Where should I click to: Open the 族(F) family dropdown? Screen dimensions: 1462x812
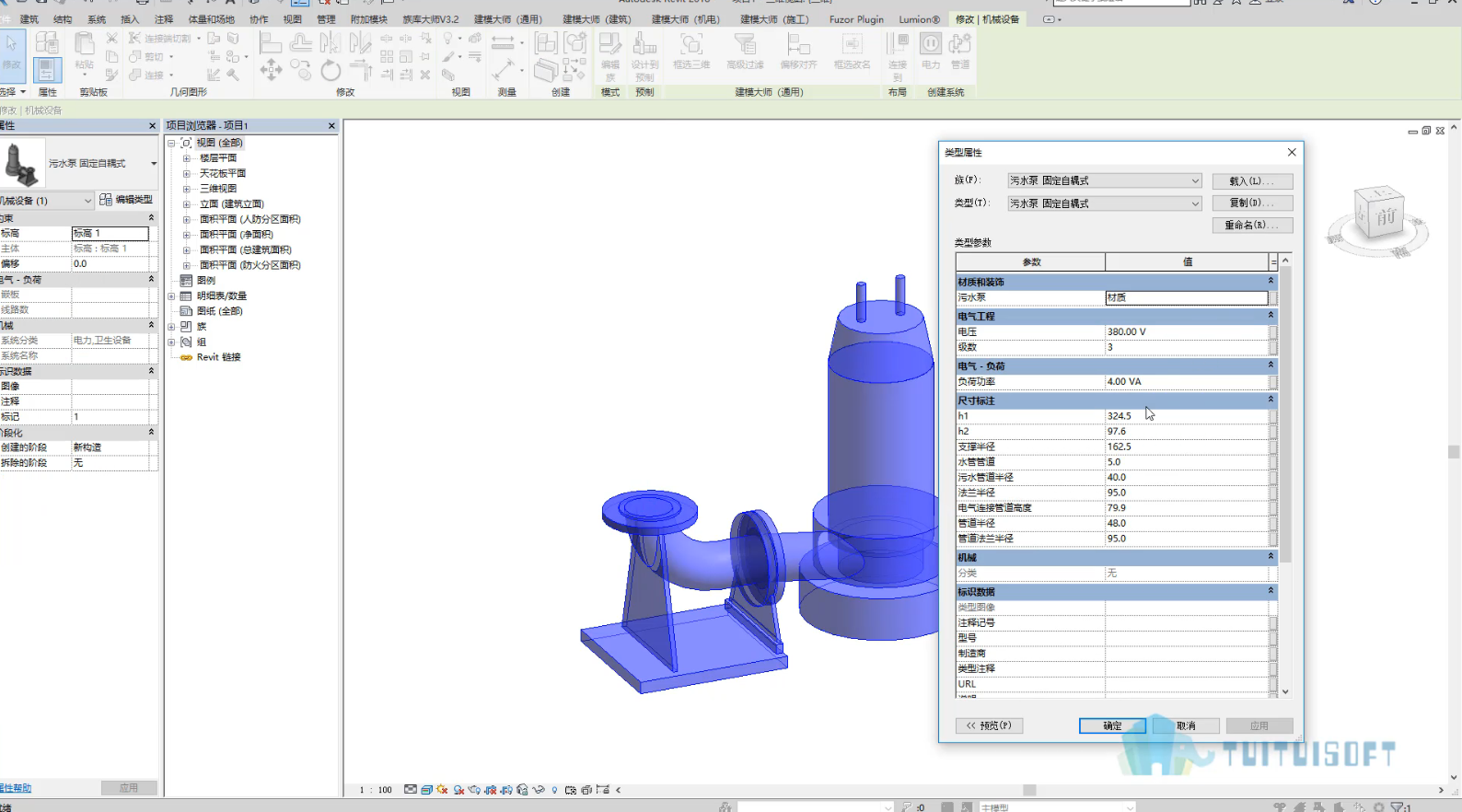click(x=1195, y=180)
